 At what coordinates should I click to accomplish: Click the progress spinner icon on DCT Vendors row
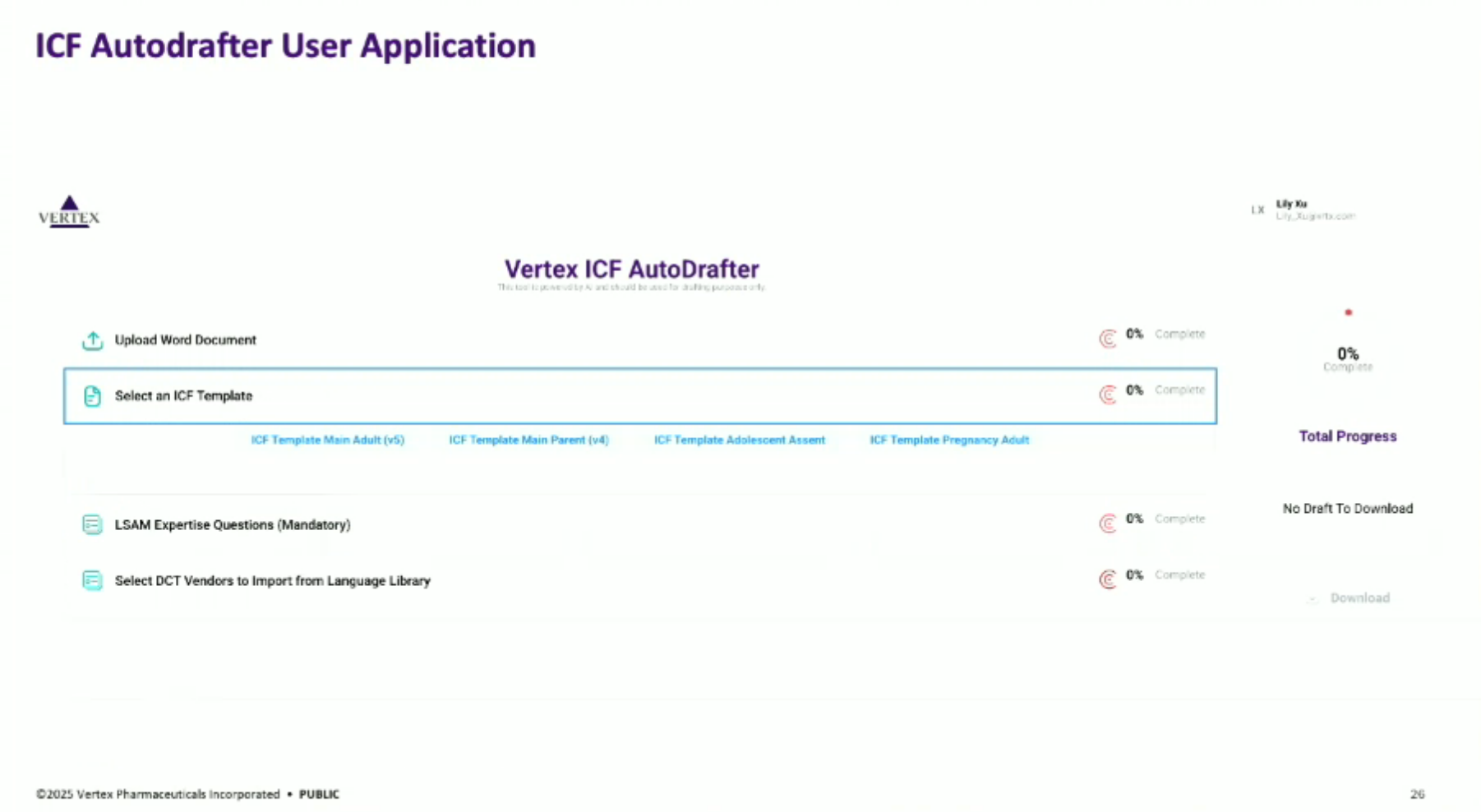point(1108,579)
